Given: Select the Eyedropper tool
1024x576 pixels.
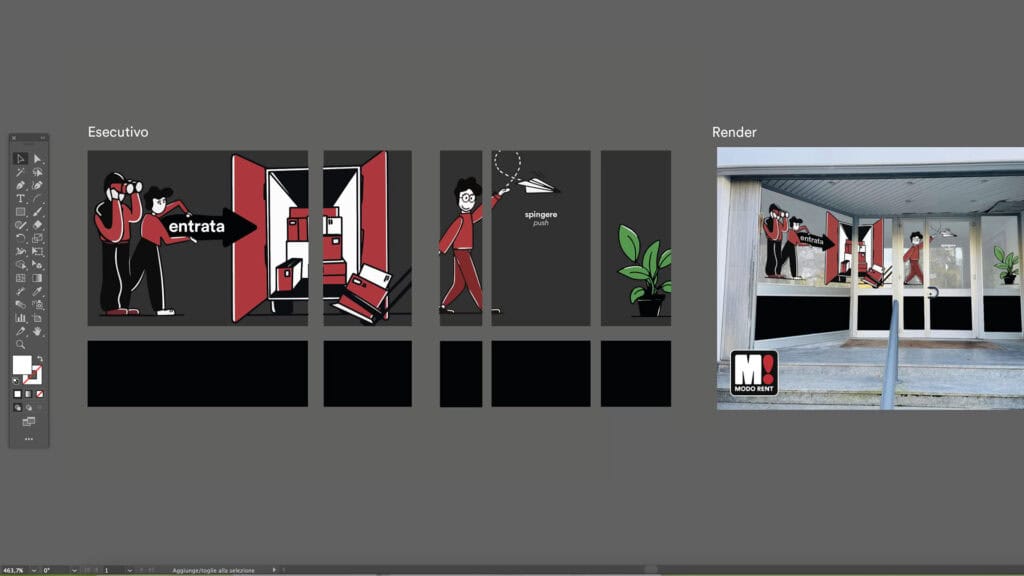Looking at the screenshot, I should (x=20, y=331).
